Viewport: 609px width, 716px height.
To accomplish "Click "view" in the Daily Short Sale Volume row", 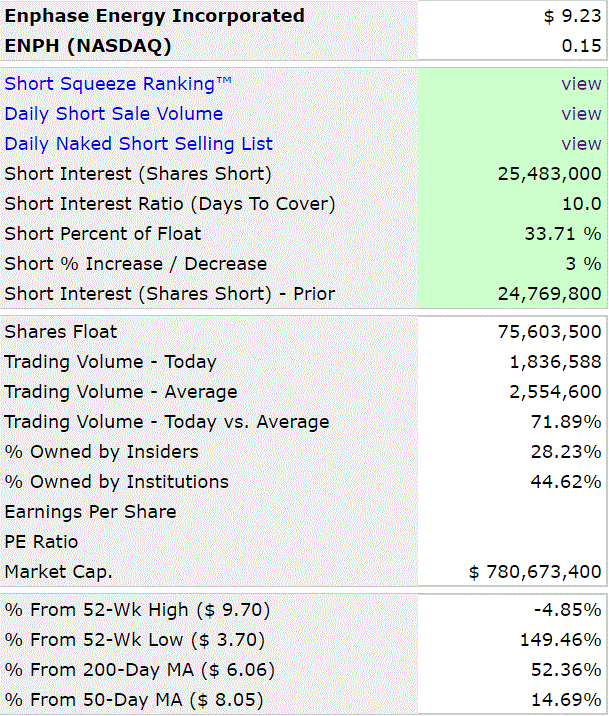I will coord(581,114).
